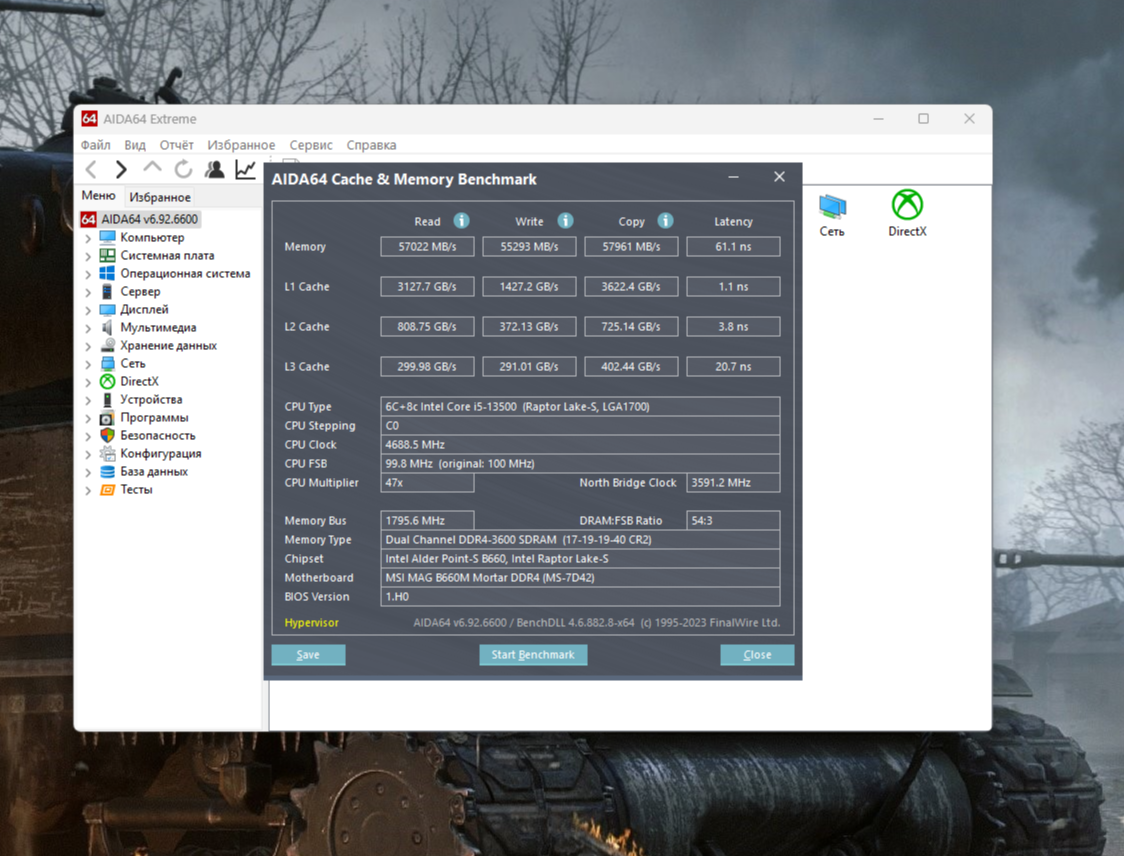Click the Хранение данных icon in tree
Viewport: 1124px width, 856px height.
pyautogui.click(x=108, y=346)
